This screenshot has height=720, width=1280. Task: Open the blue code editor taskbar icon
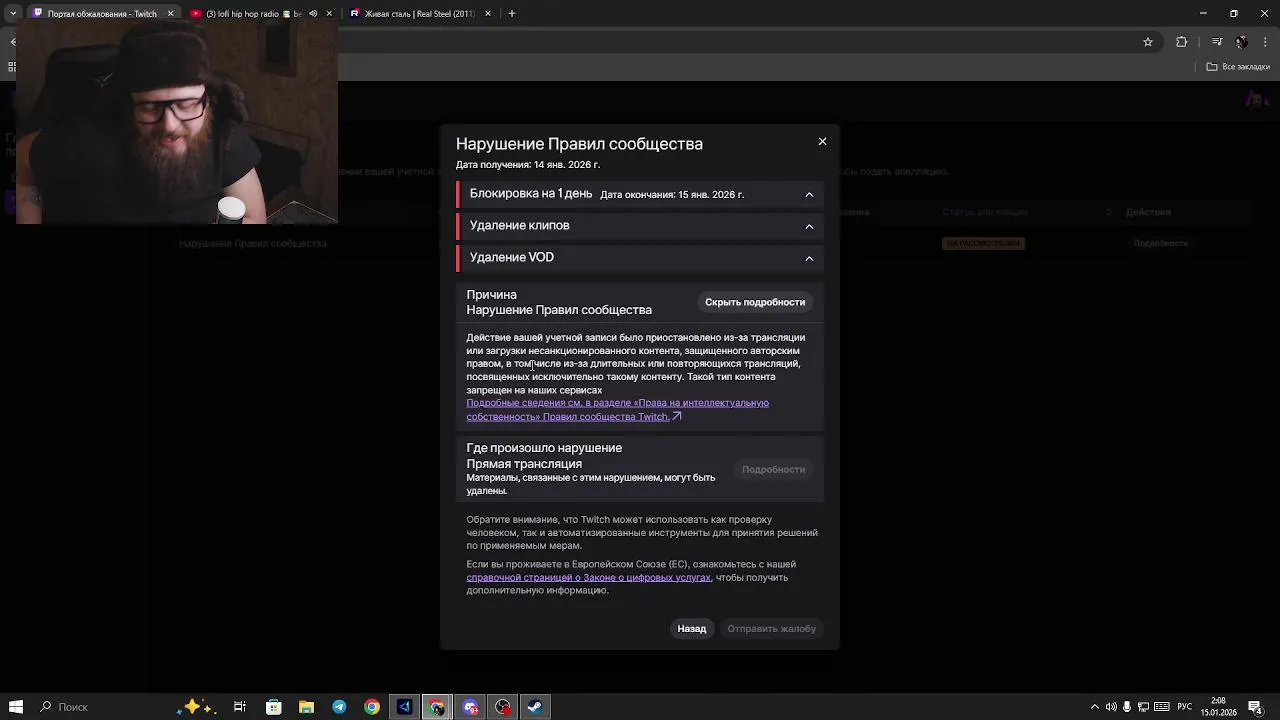405,707
